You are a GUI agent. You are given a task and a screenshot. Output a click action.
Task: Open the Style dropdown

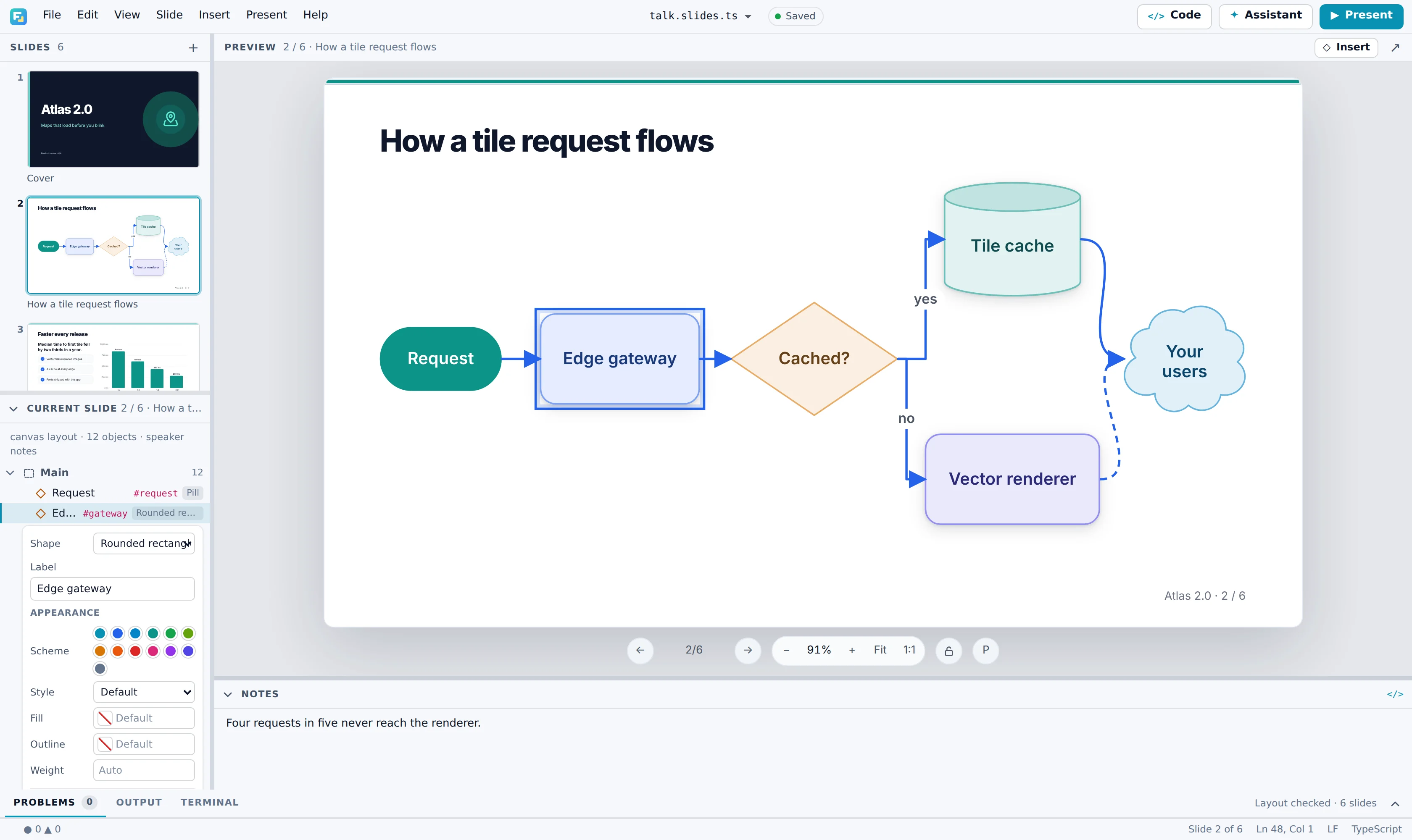[144, 692]
